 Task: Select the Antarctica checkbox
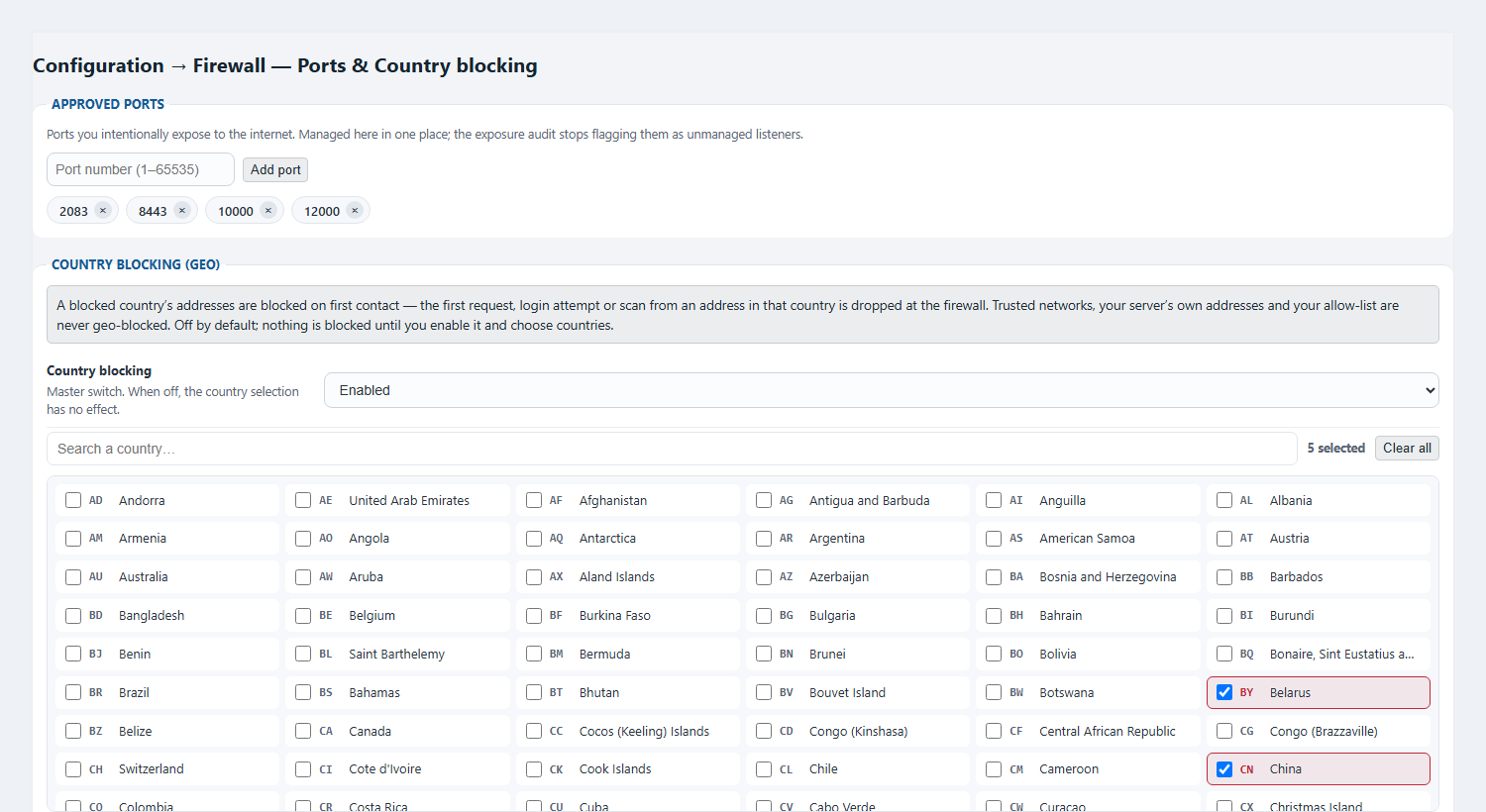point(534,538)
